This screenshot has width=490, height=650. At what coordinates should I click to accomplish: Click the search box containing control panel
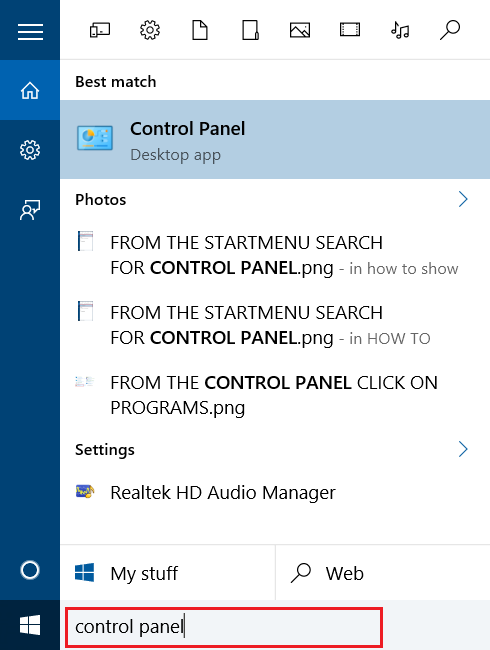pos(223,627)
